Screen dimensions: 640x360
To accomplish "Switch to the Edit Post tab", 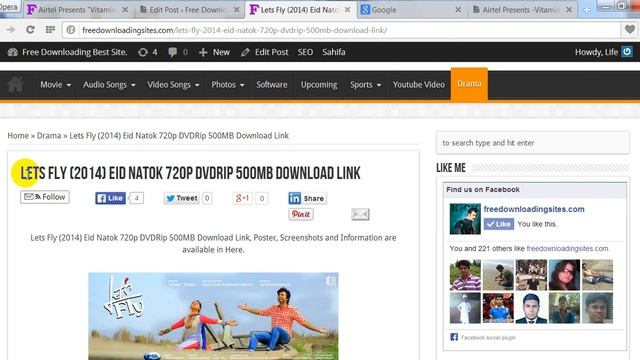I will point(189,9).
